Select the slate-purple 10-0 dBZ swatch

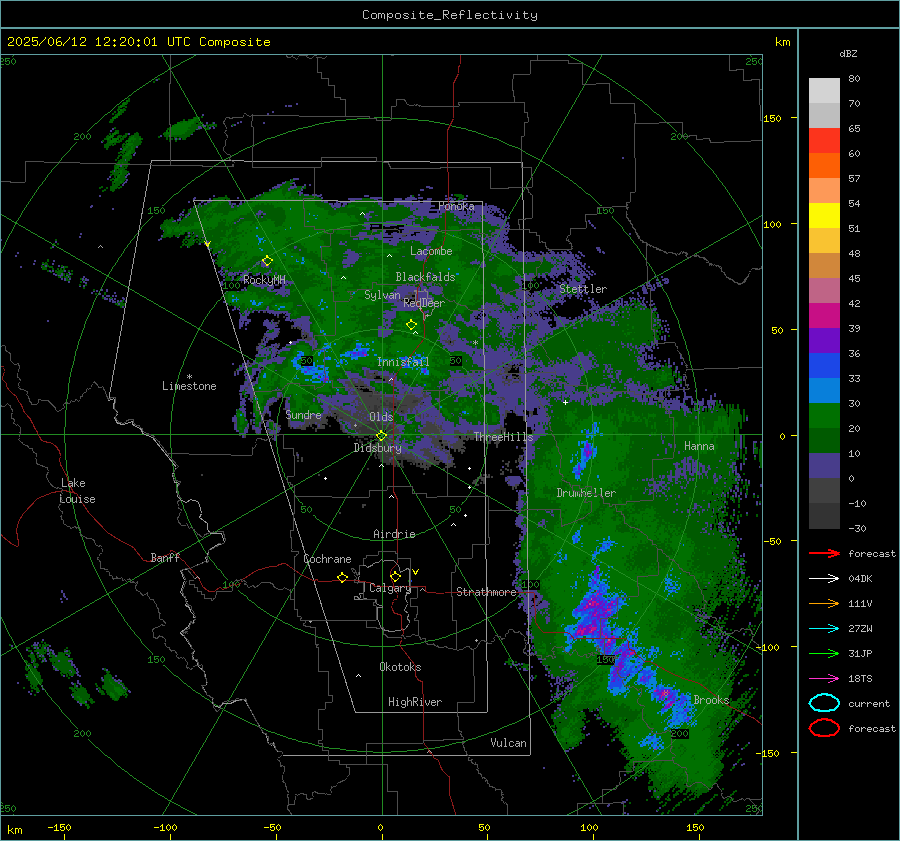pyautogui.click(x=824, y=466)
